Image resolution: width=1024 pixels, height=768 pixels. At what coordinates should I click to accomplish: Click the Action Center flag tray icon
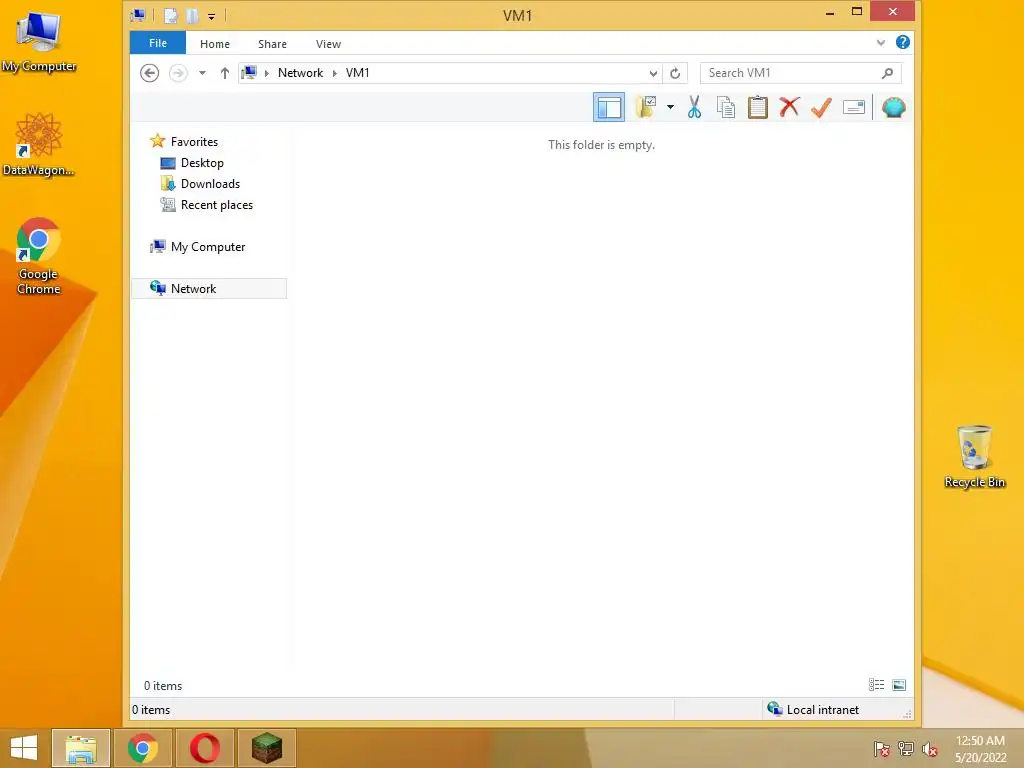[881, 749]
